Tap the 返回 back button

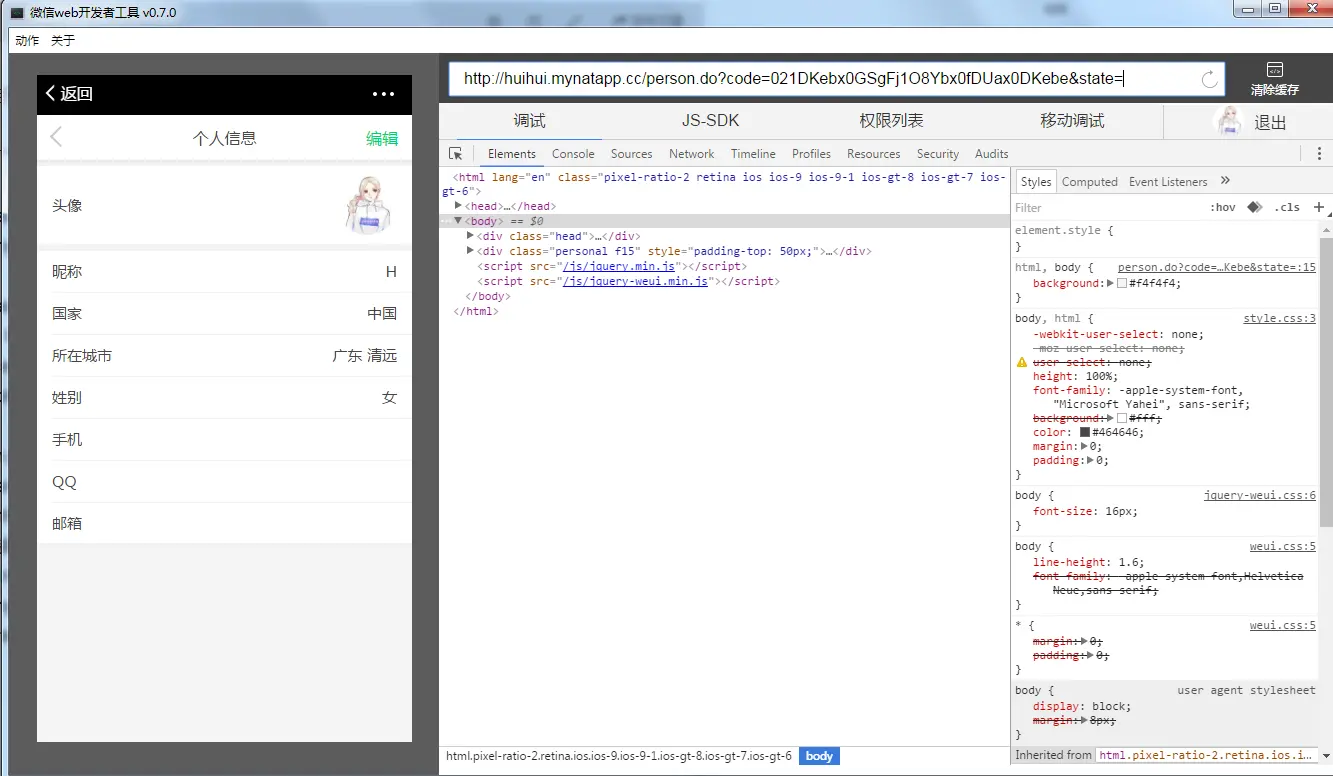(69, 93)
